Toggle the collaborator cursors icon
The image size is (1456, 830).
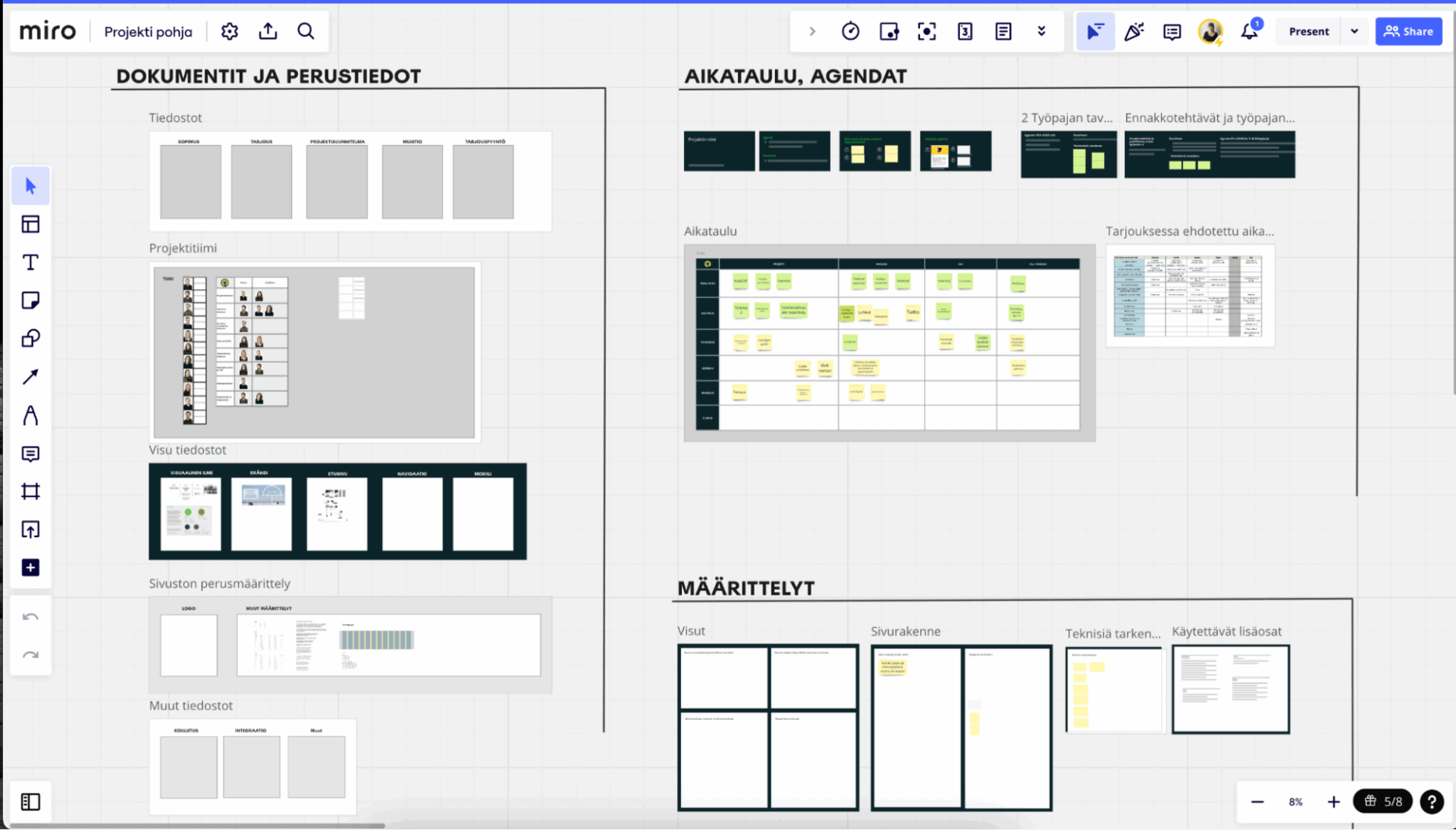point(1095,31)
